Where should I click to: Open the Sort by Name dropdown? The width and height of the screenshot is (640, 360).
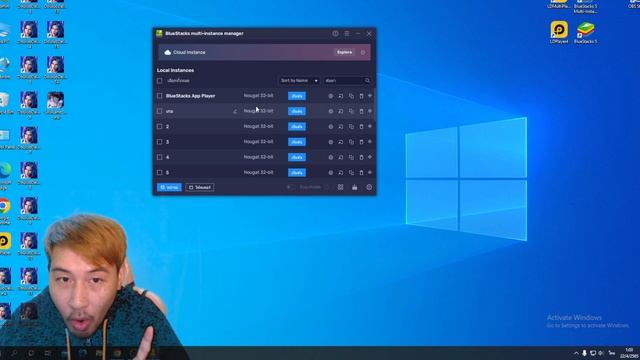pos(299,81)
